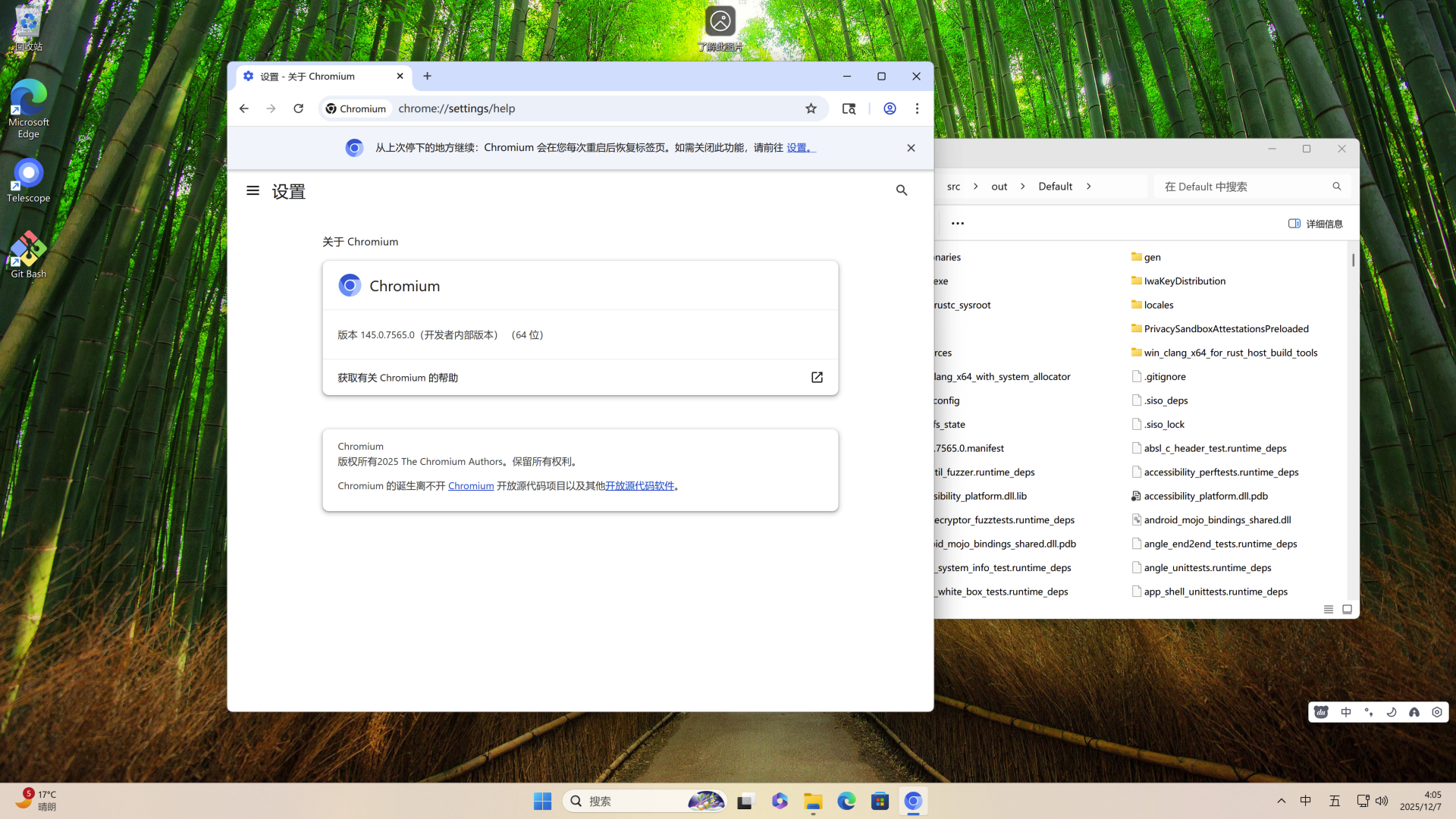Click the 开放源代码软件 link
Image resolution: width=1456 pixels, height=819 pixels.
tap(639, 486)
